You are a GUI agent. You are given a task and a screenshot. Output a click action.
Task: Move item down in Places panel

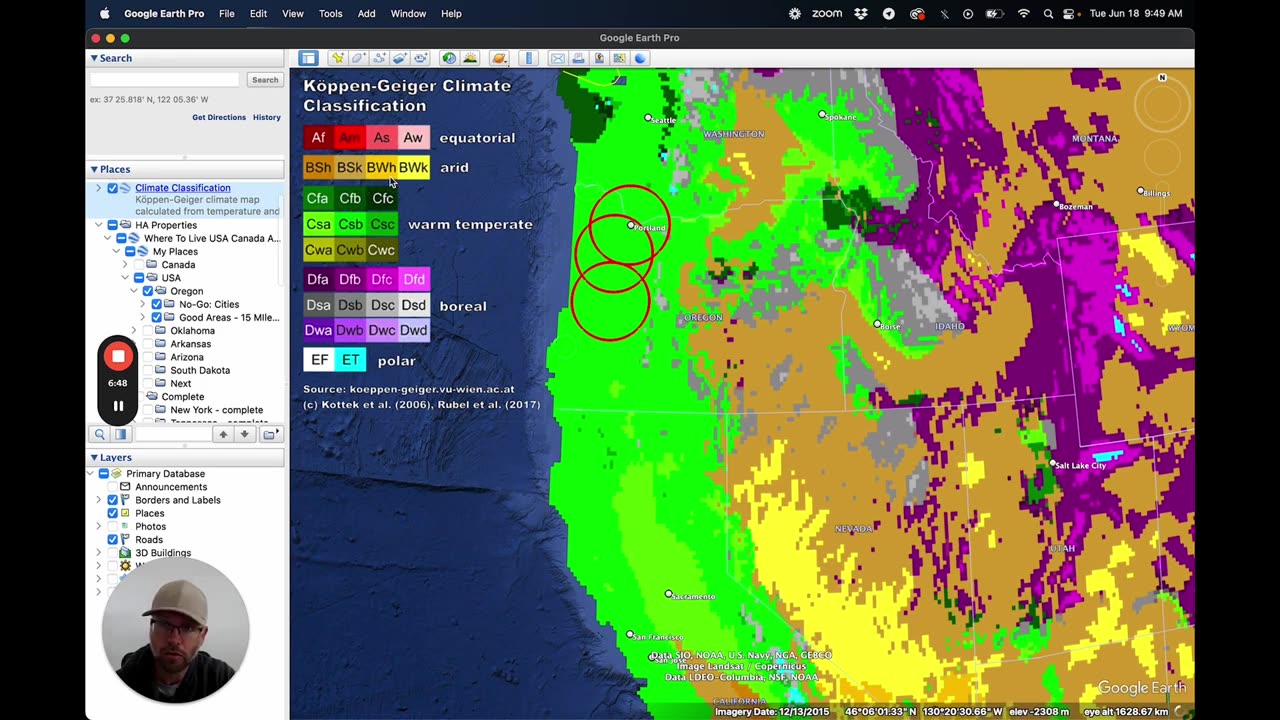(x=244, y=434)
